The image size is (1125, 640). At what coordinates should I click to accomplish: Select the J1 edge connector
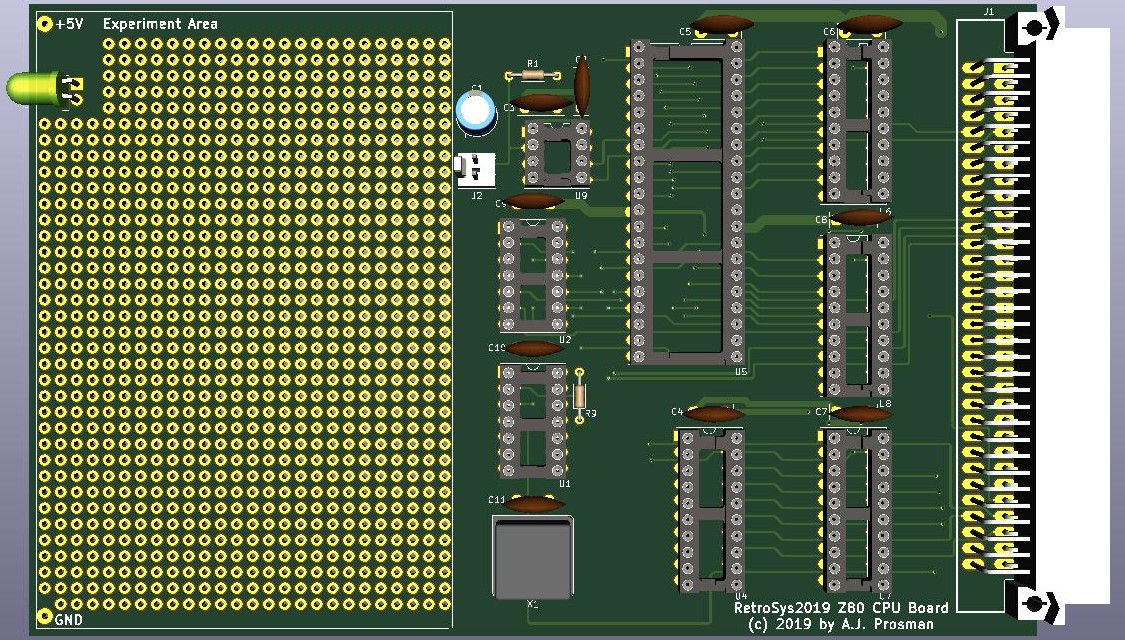click(x=1000, y=318)
